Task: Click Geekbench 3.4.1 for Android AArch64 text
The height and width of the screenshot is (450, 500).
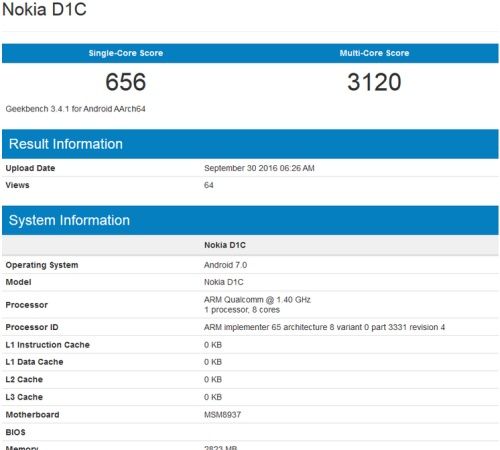Action: (x=75, y=109)
